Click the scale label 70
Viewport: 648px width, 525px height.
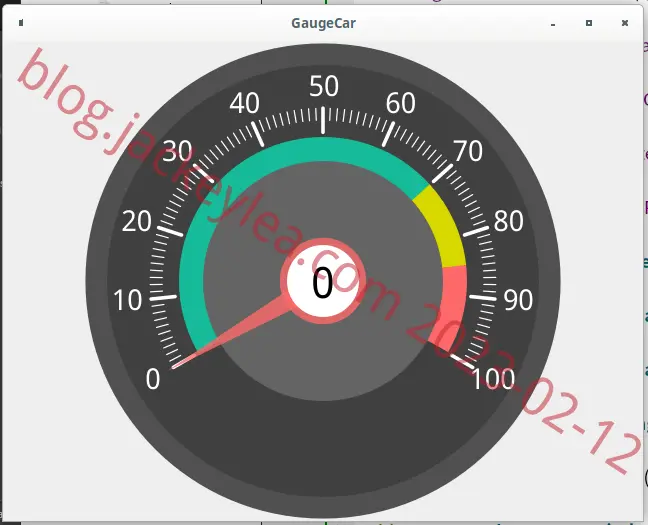(468, 151)
